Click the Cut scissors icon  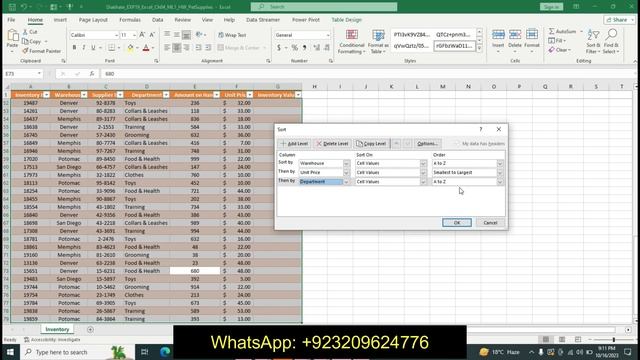click(x=25, y=32)
